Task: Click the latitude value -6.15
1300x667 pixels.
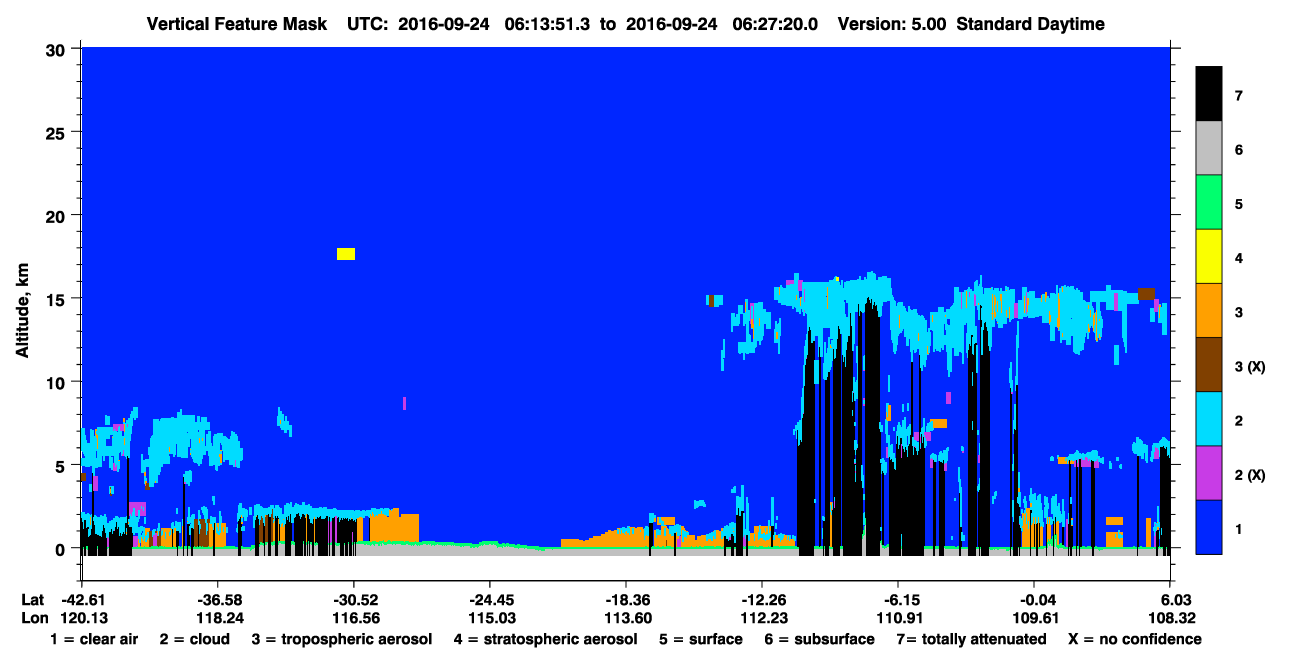Action: (898, 599)
